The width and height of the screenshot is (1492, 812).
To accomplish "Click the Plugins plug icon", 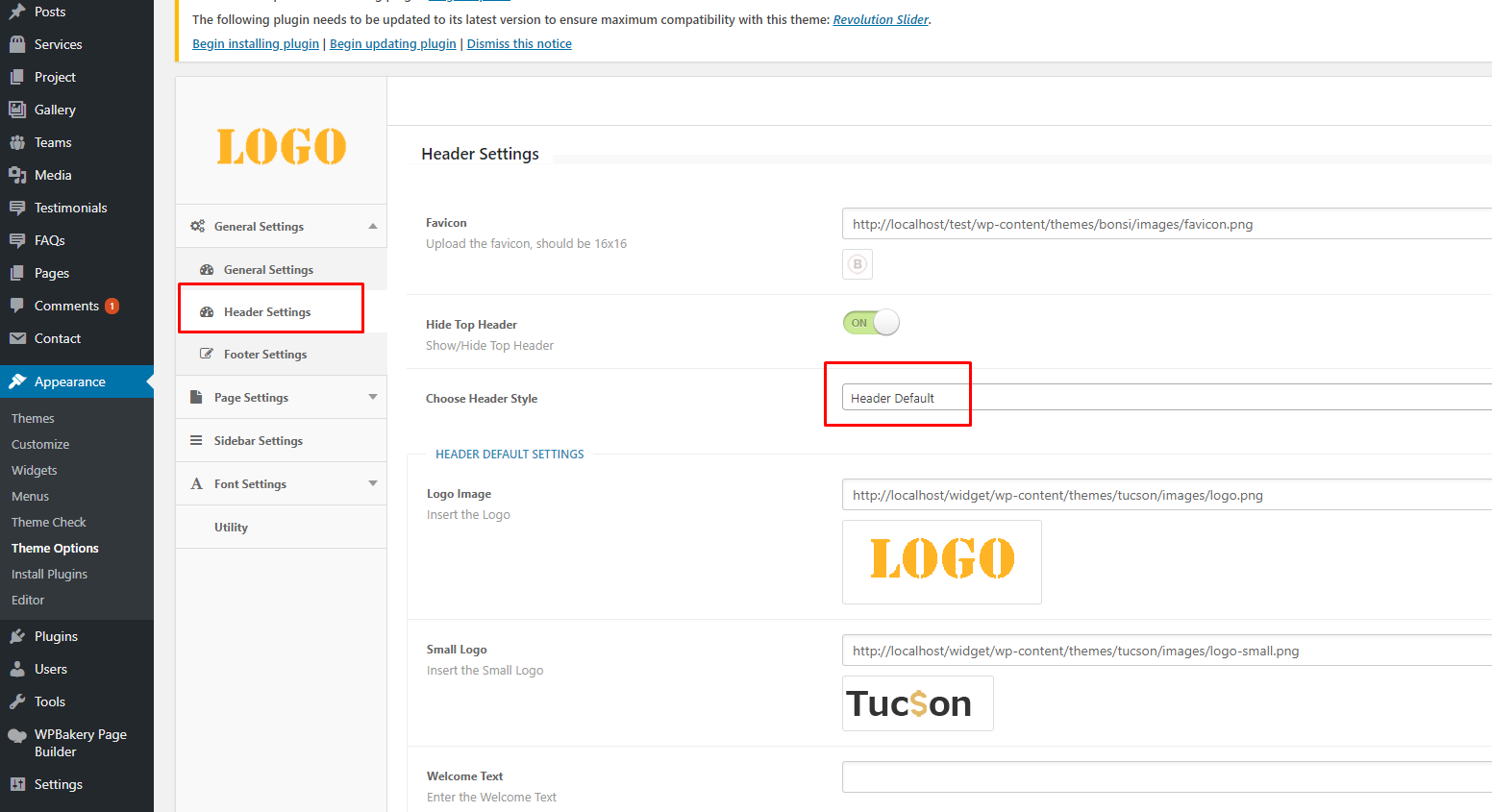I will coord(17,636).
